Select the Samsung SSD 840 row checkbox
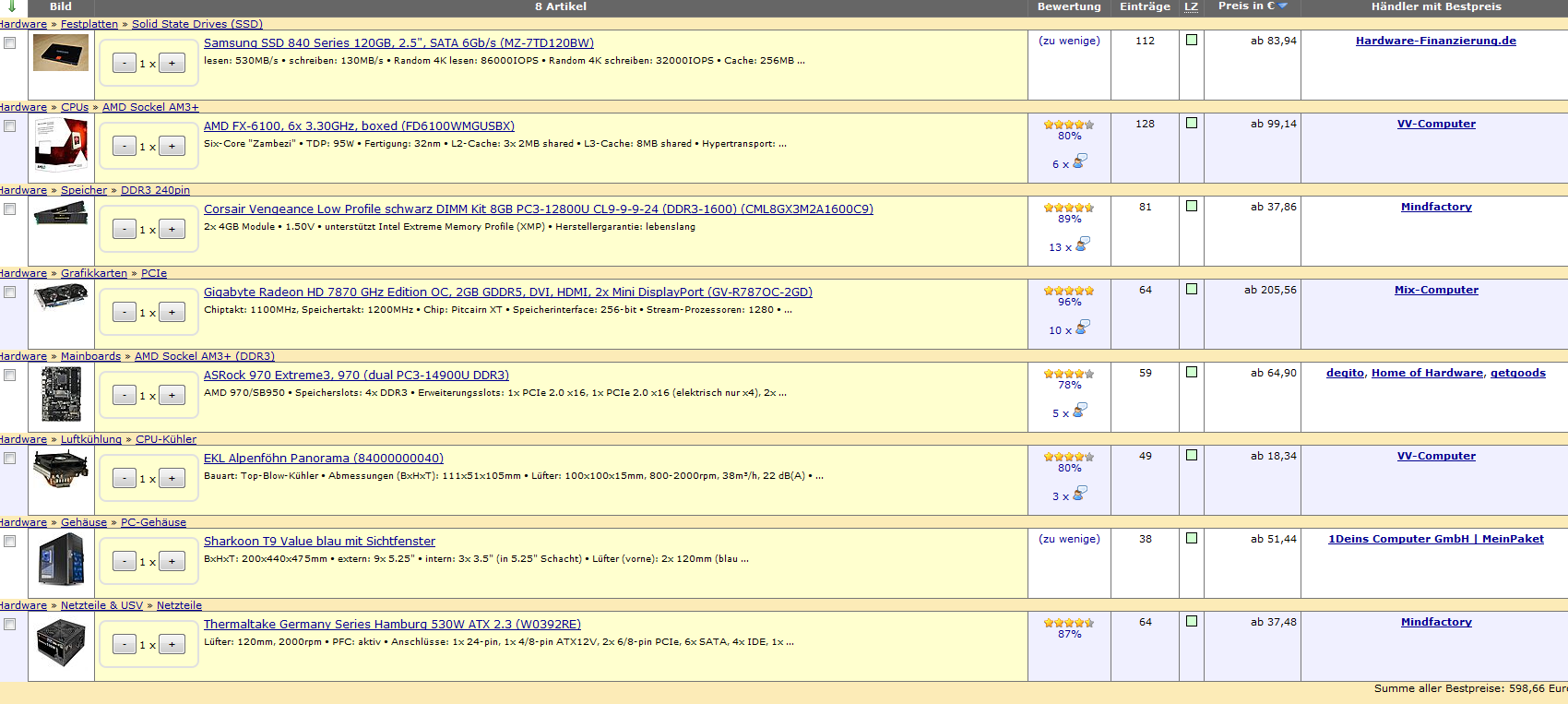The width and height of the screenshot is (1568, 704). tap(10, 43)
